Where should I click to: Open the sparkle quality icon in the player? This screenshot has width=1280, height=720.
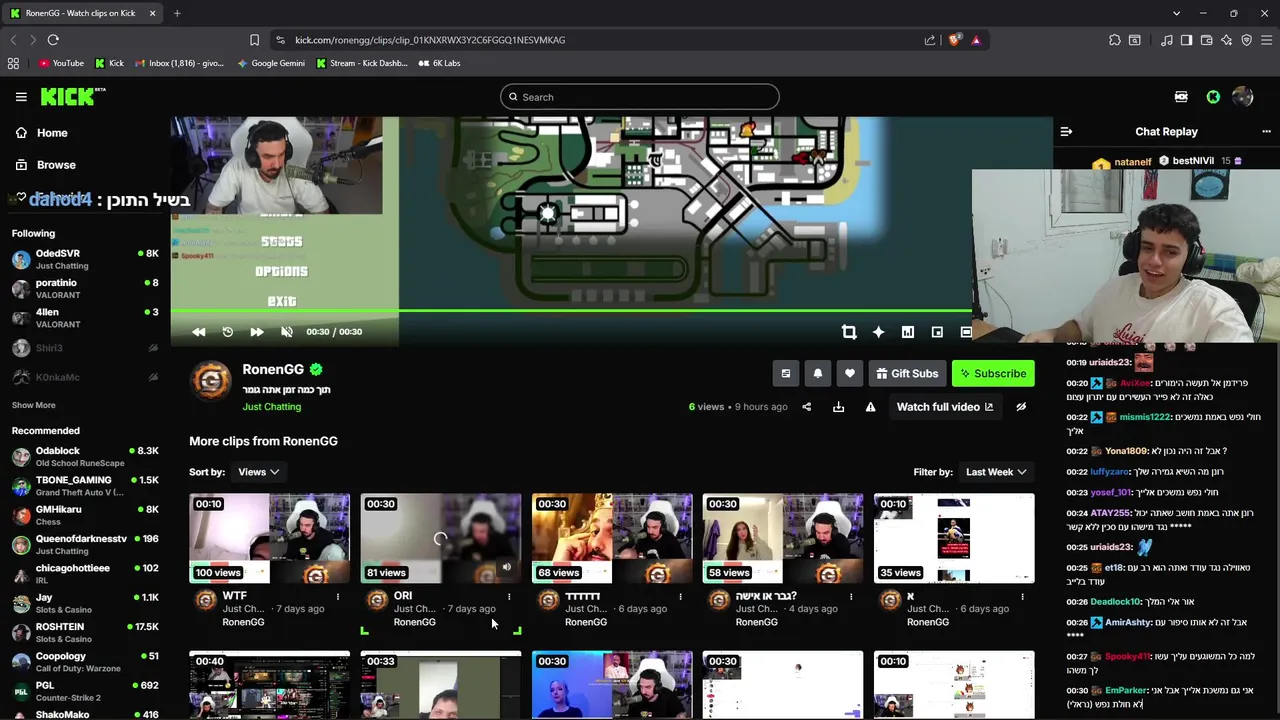(x=878, y=332)
